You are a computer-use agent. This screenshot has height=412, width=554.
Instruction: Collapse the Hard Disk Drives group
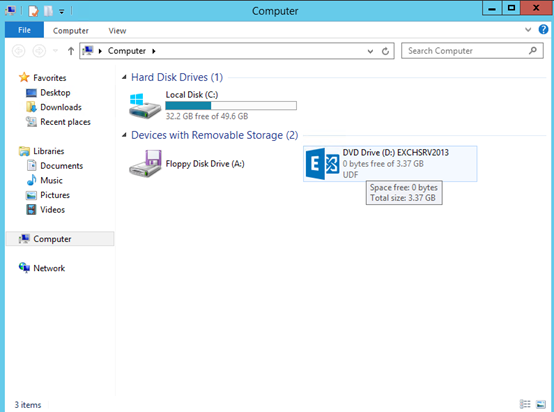(124, 77)
